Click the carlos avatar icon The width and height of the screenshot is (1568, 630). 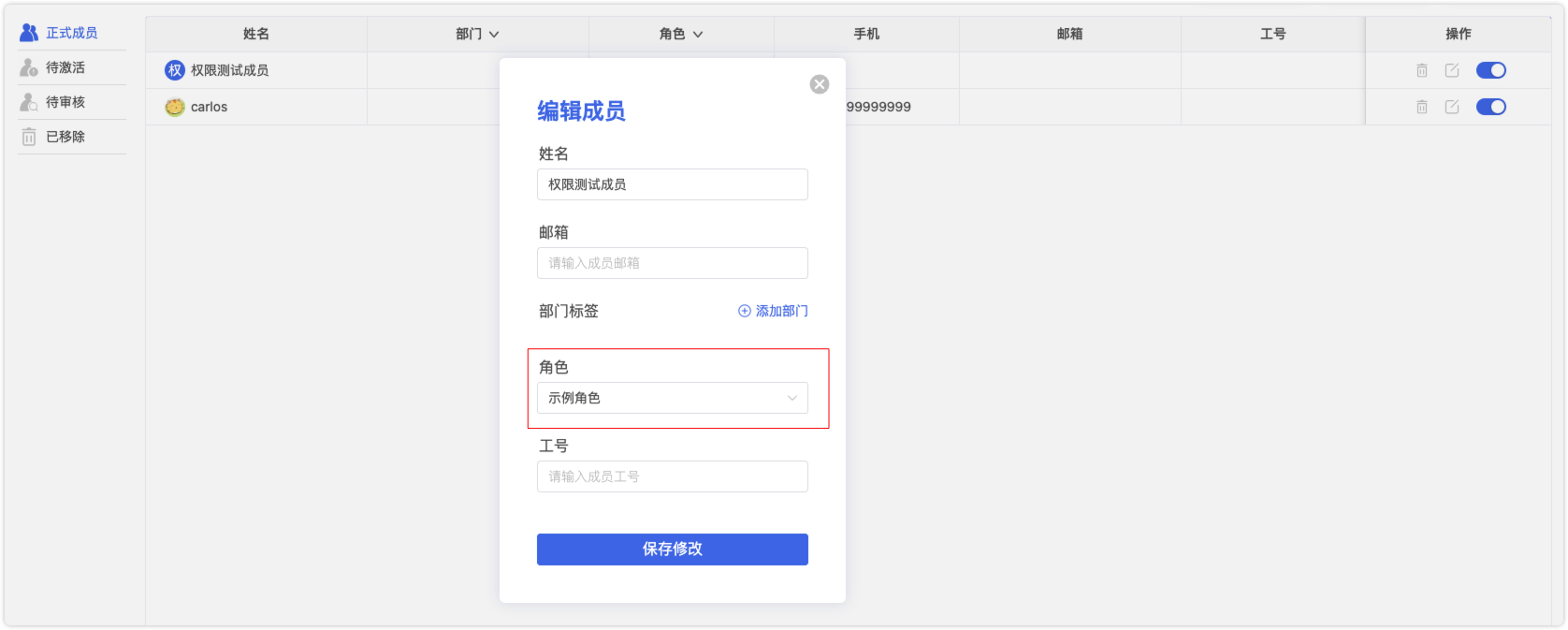(x=175, y=107)
